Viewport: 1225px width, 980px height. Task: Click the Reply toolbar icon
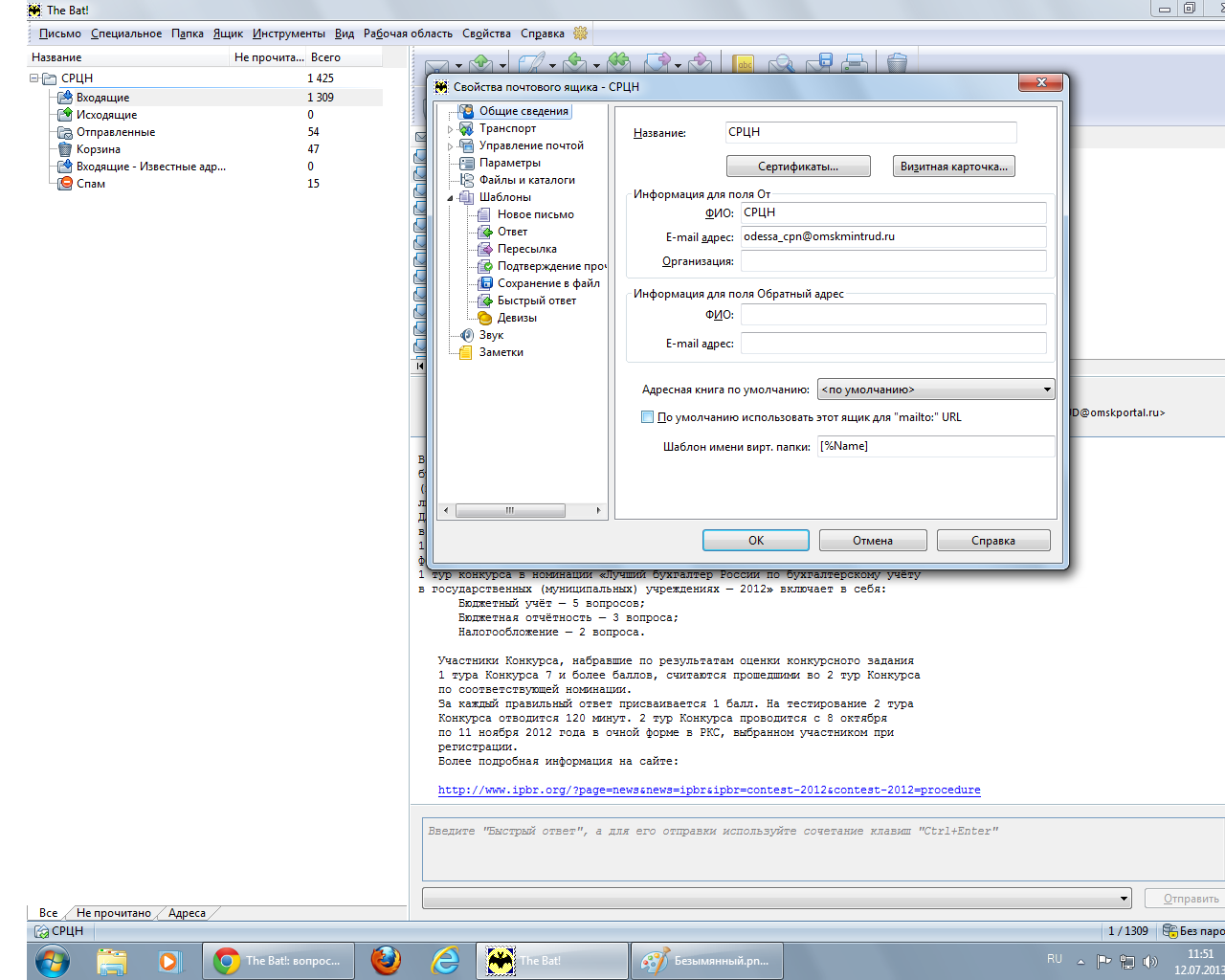[x=575, y=63]
